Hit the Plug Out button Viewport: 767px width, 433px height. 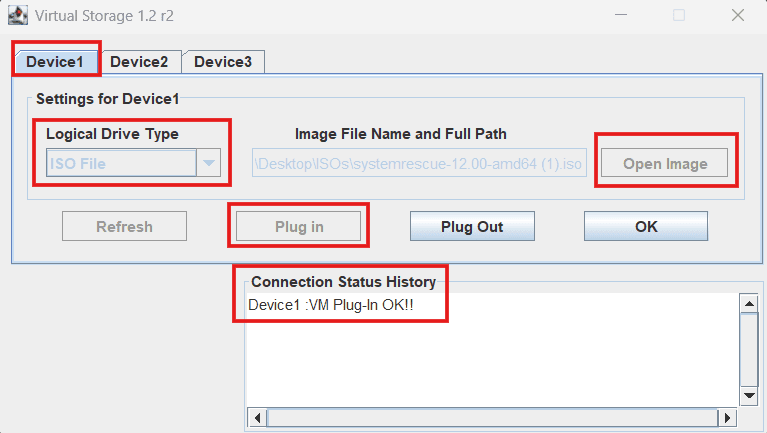(x=472, y=226)
